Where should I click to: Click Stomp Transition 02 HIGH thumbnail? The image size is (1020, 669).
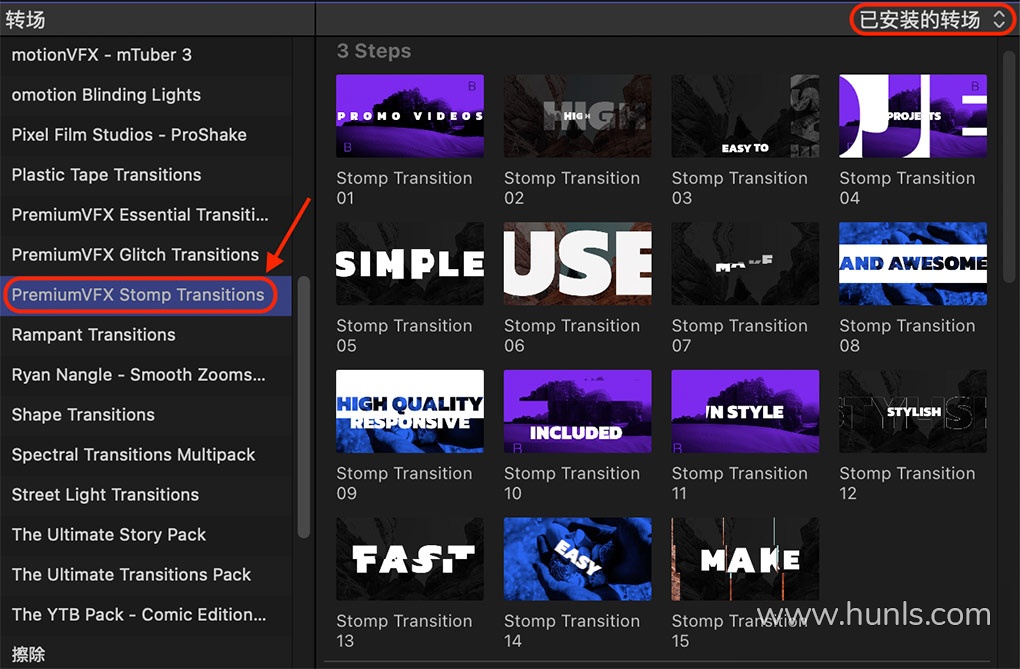(x=577, y=116)
